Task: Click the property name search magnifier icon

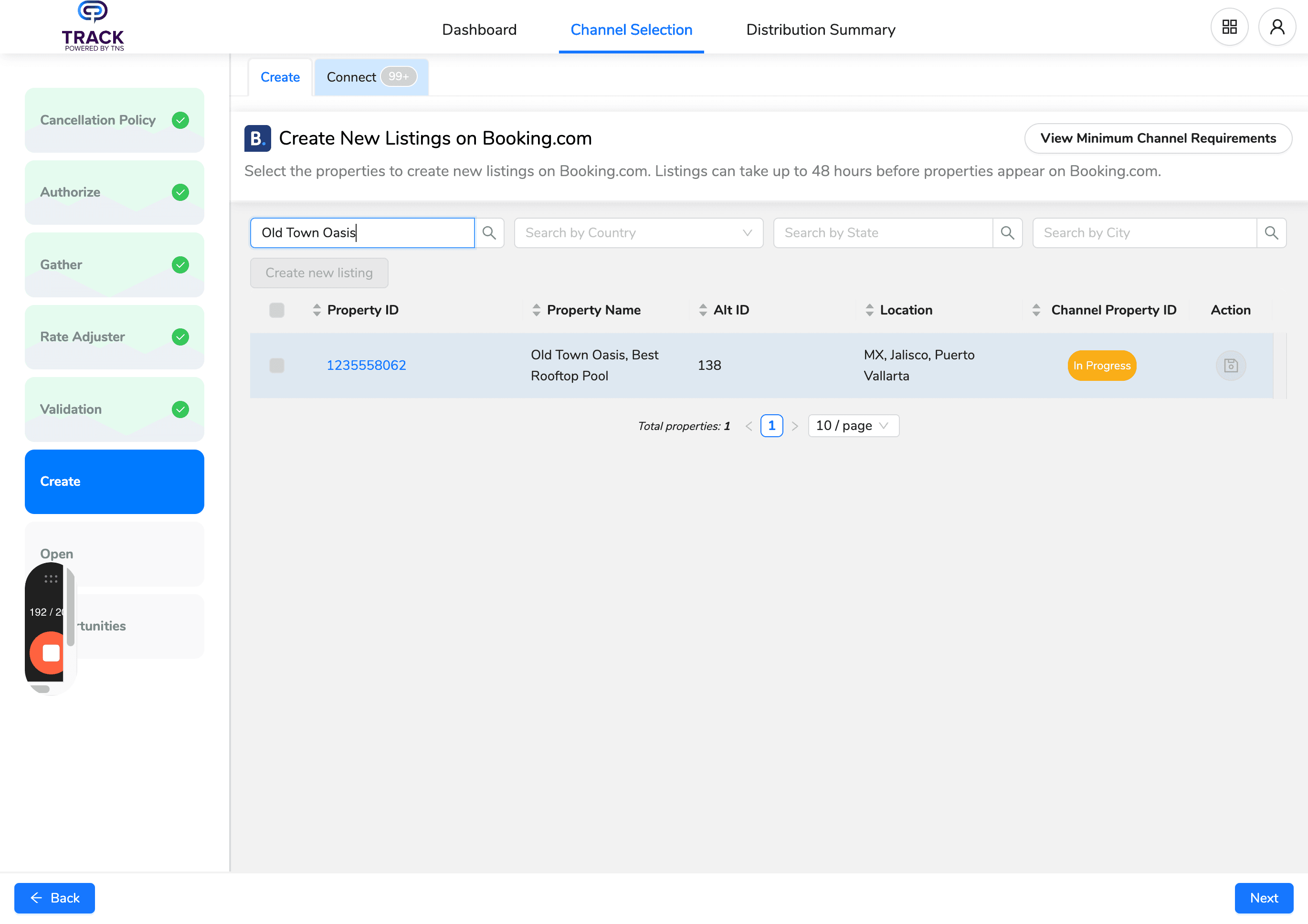Action: click(489, 233)
